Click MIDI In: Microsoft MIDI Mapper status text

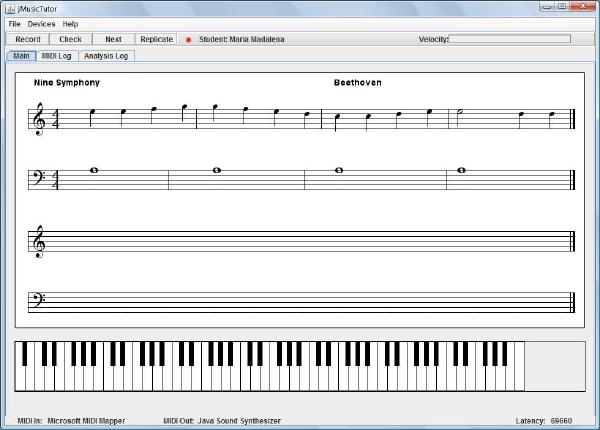[x=71, y=421]
